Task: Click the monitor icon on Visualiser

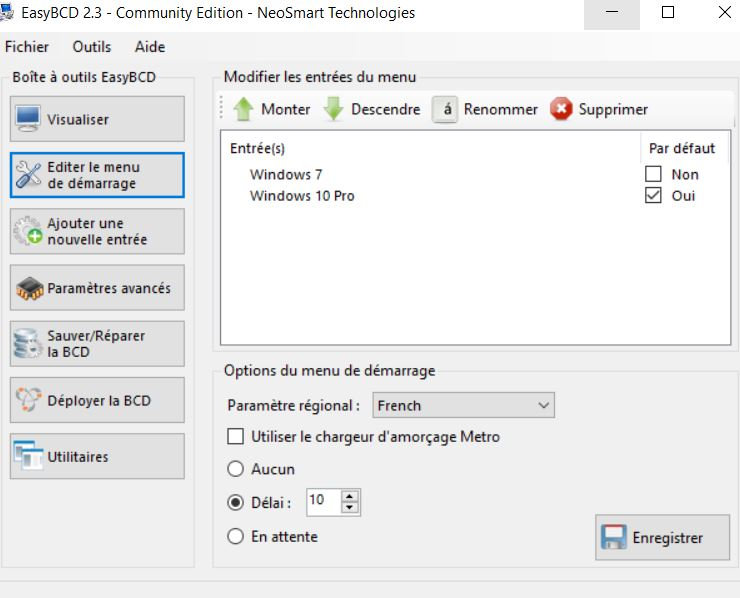Action: [28, 118]
